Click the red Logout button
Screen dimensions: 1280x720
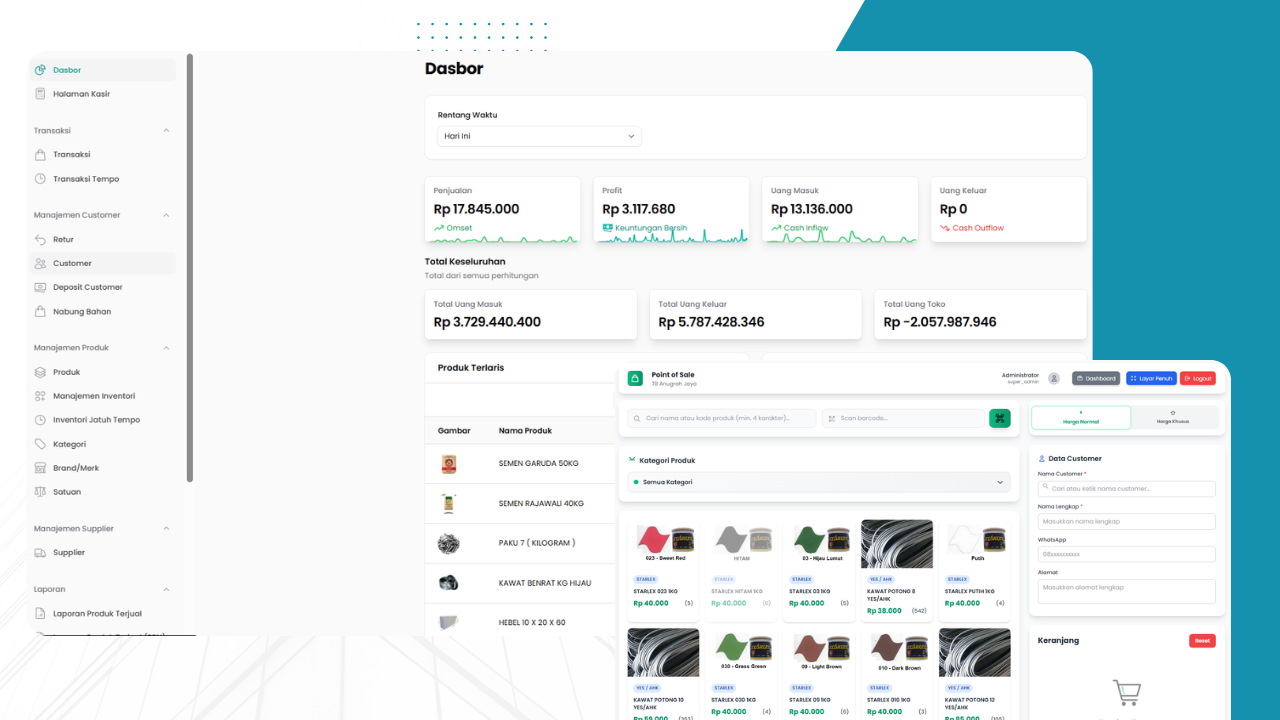pyautogui.click(x=1198, y=378)
